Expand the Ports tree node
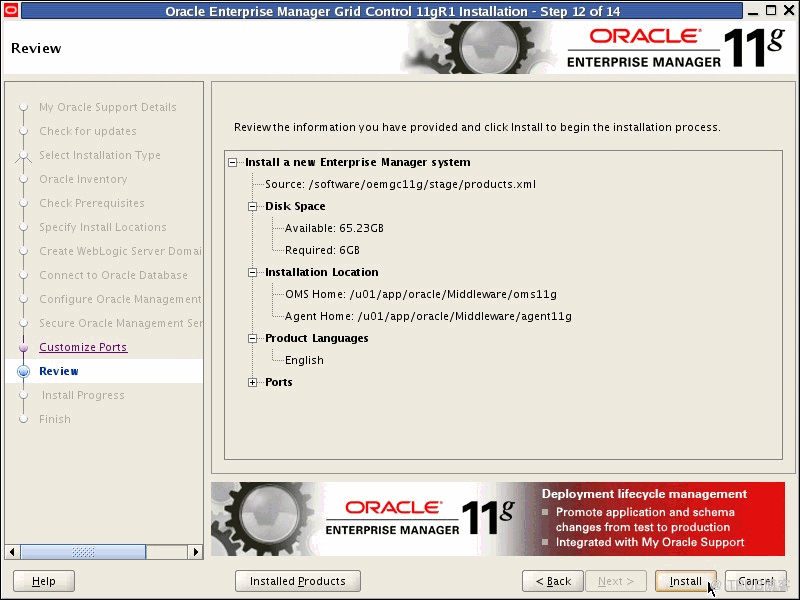The image size is (800, 600). pyautogui.click(x=253, y=382)
